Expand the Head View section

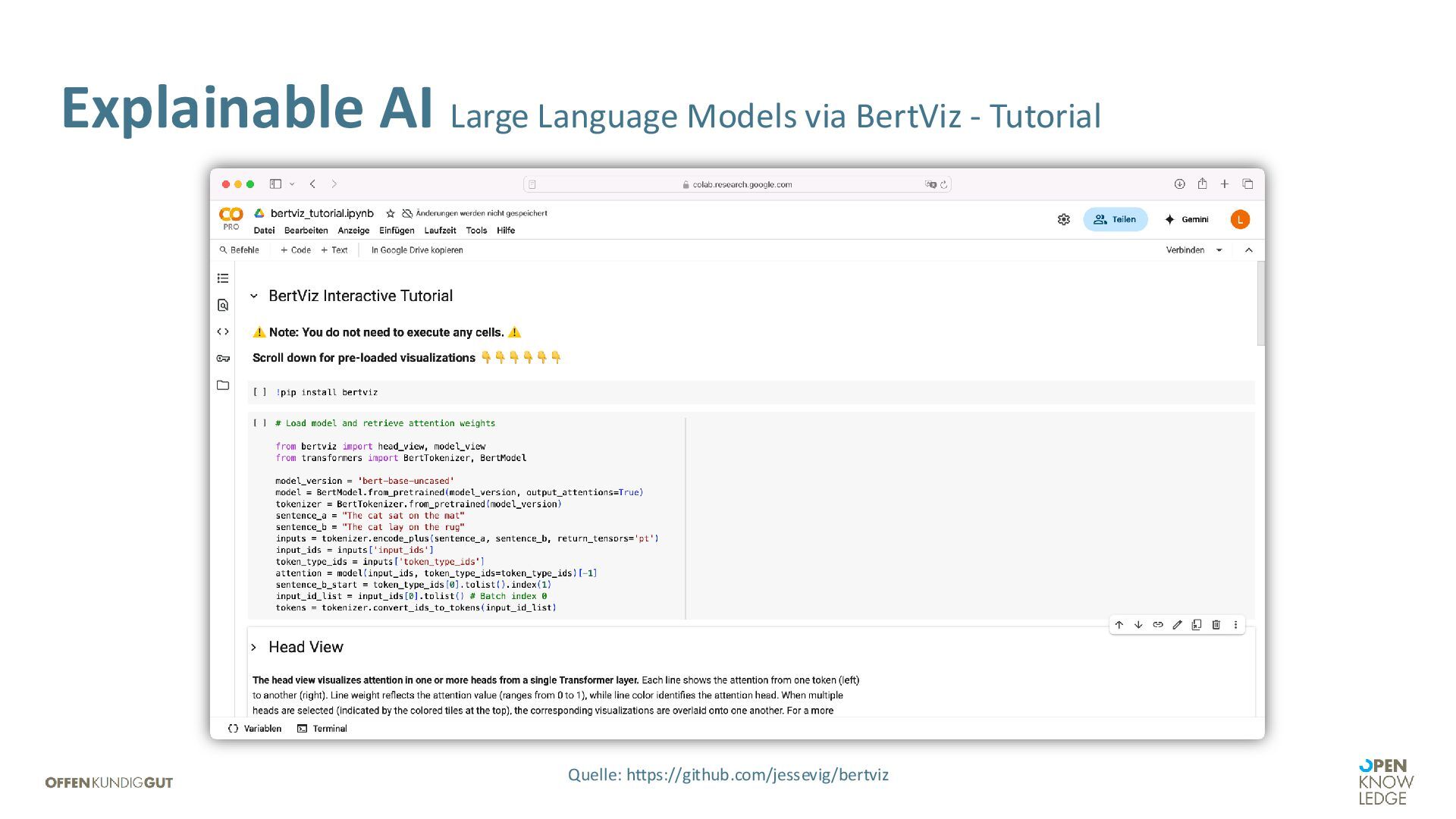pos(254,647)
